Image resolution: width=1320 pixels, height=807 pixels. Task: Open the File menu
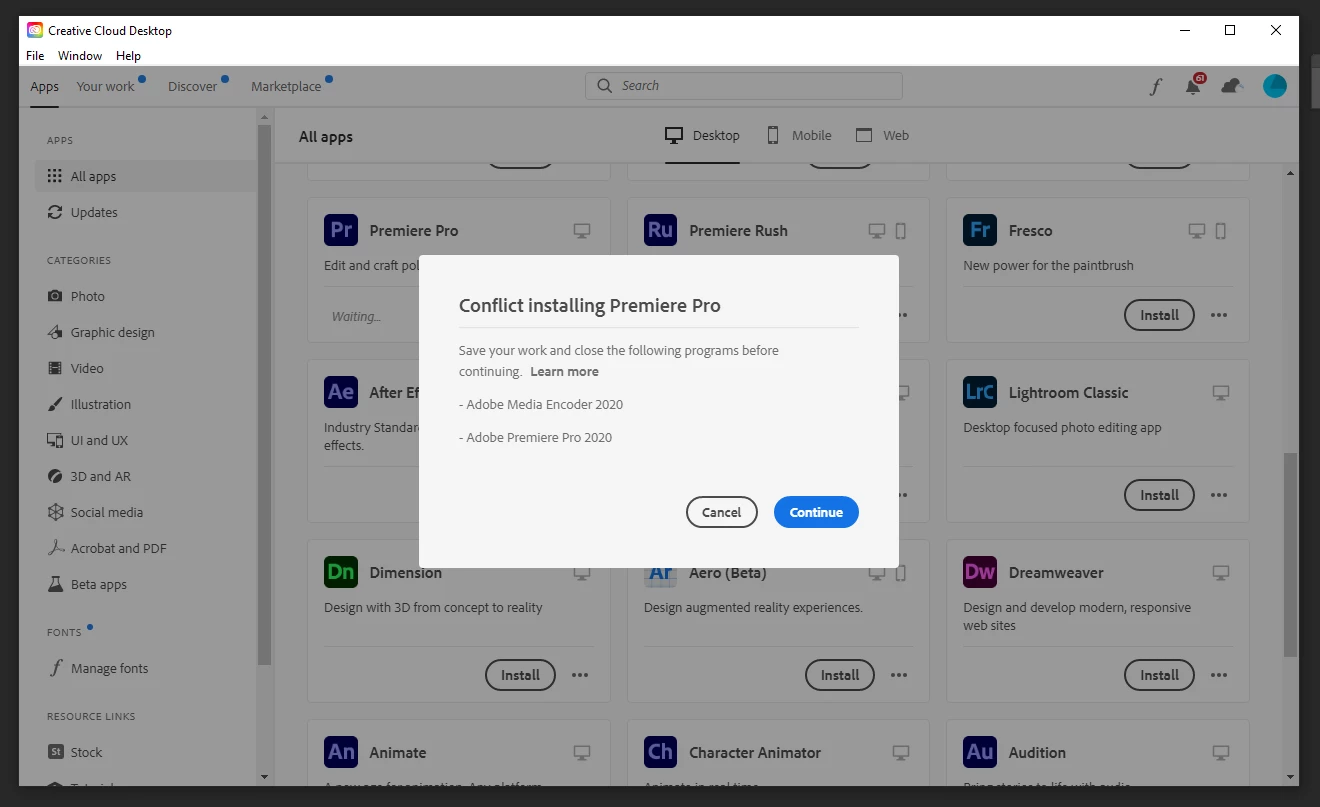[35, 56]
